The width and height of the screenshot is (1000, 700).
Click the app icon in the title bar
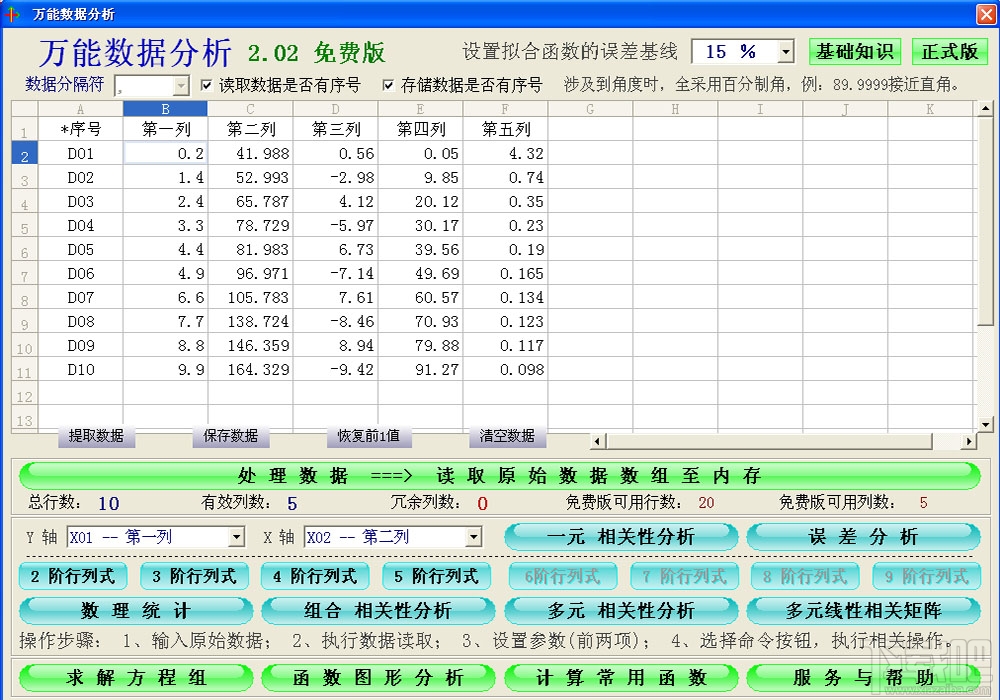[x=11, y=13]
